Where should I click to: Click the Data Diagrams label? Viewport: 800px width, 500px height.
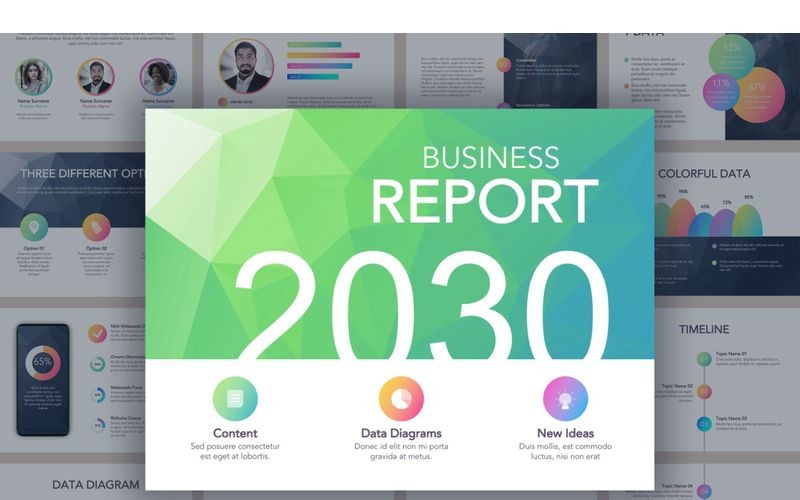coord(401,433)
